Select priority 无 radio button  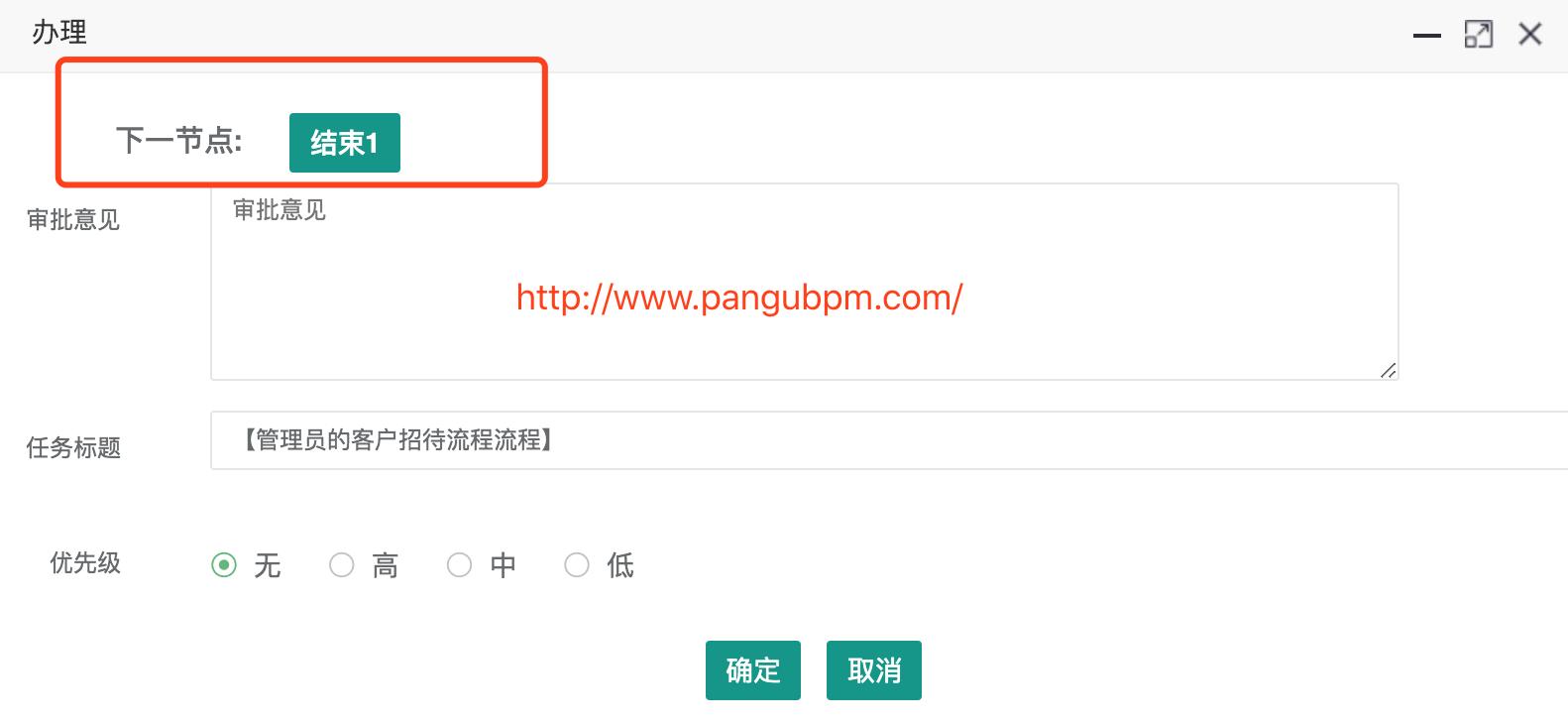click(224, 565)
